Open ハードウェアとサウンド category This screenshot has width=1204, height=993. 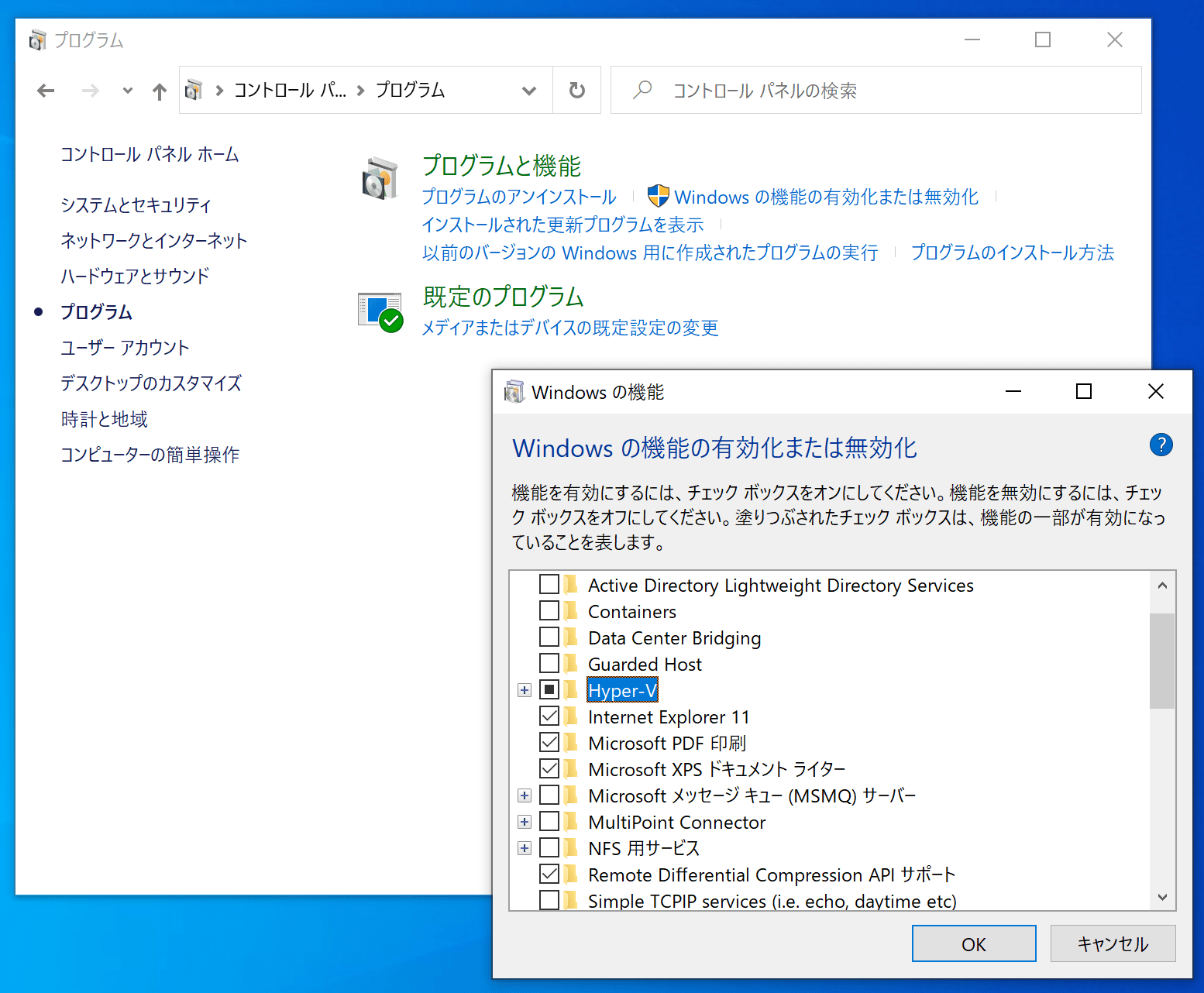pyautogui.click(x=135, y=277)
